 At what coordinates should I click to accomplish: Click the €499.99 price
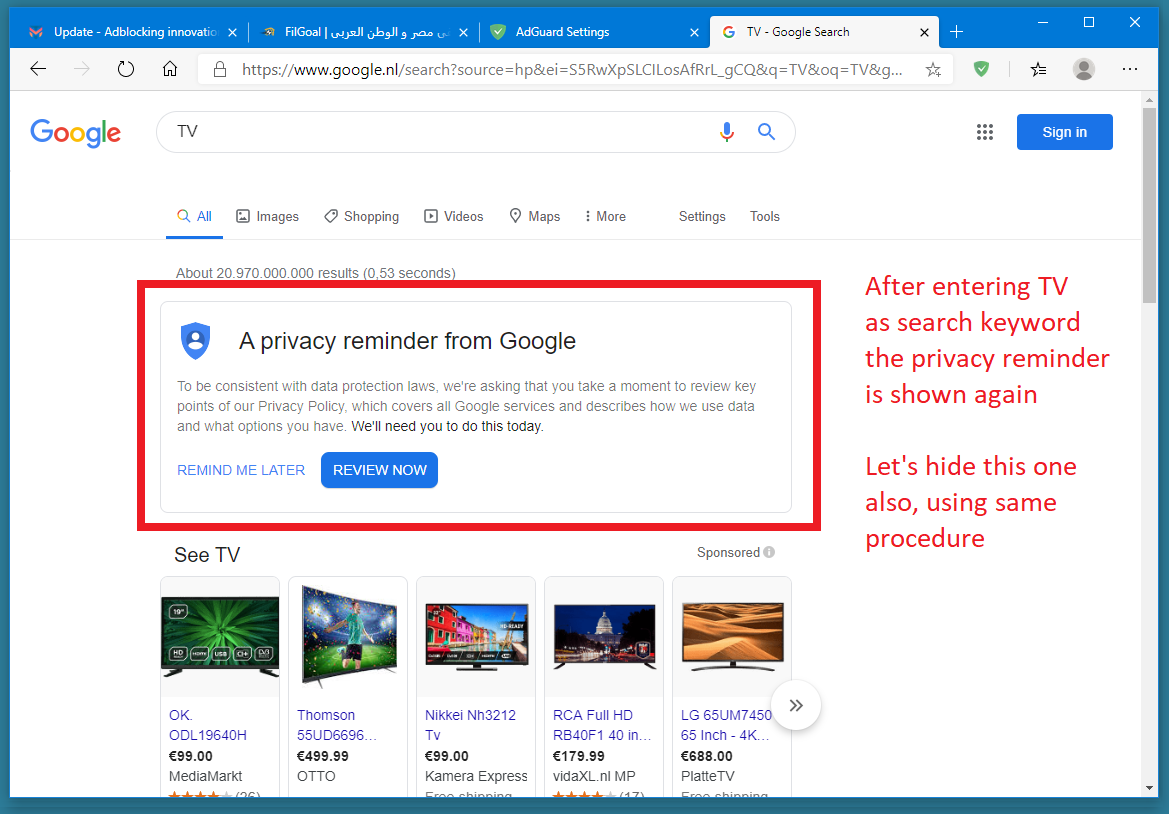pyautogui.click(x=323, y=756)
